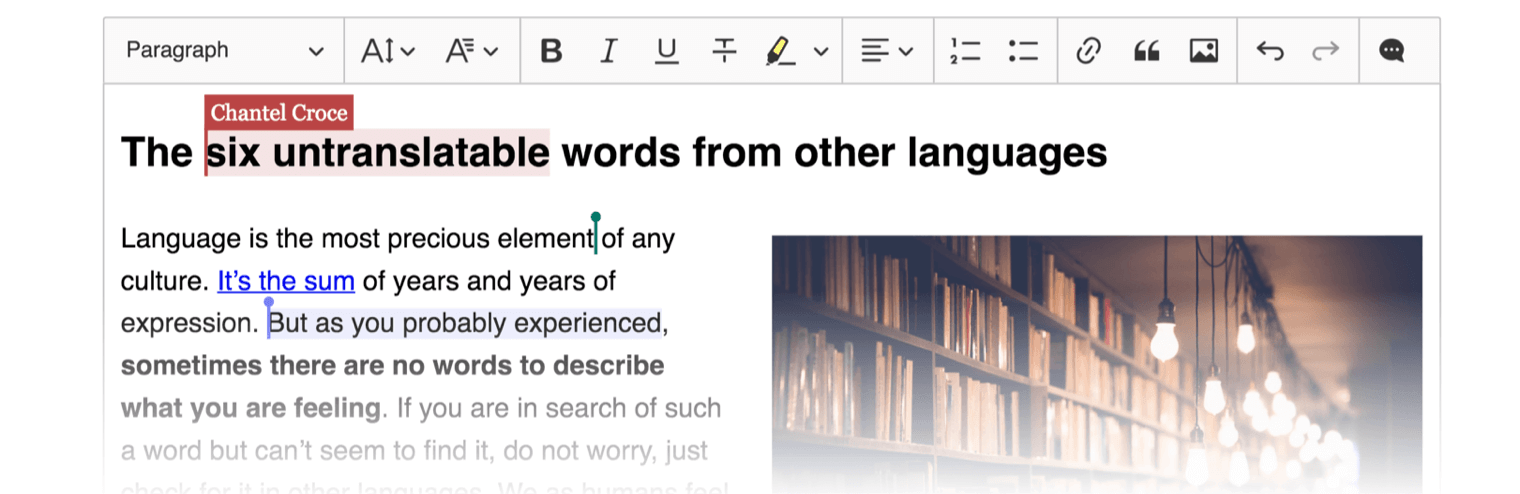
Task: Click bold text "sometimes there are no words"
Action: point(318,366)
